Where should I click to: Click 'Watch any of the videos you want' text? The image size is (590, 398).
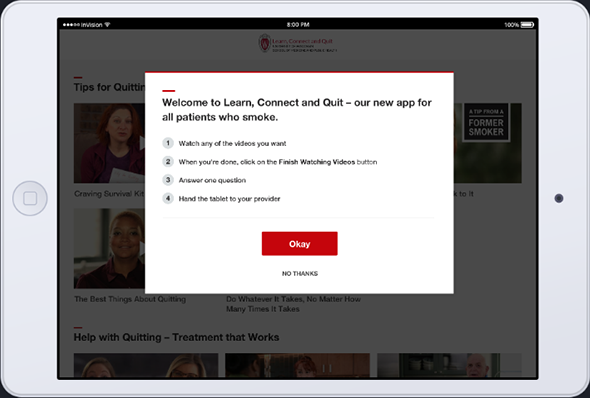click(x=232, y=143)
